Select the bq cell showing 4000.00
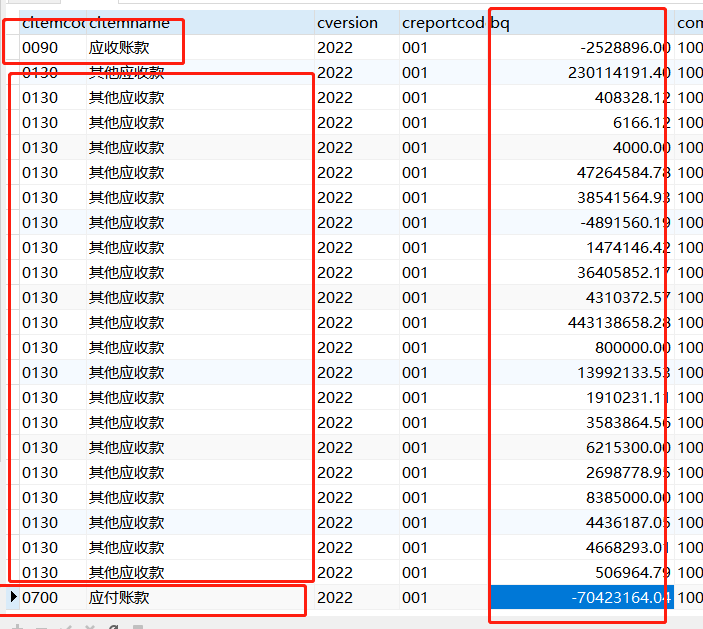Screen dimensions: 703x629 pos(581,148)
